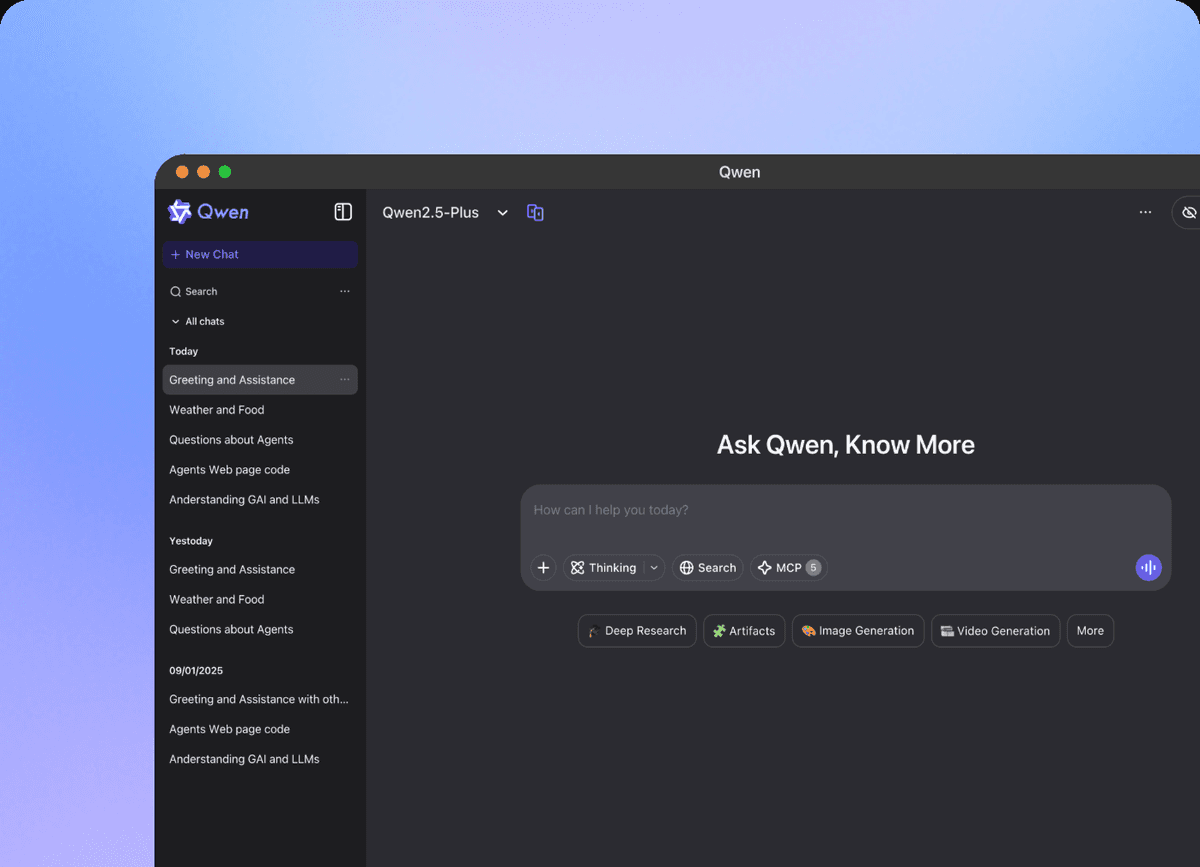Click the Deep Research button

point(637,631)
